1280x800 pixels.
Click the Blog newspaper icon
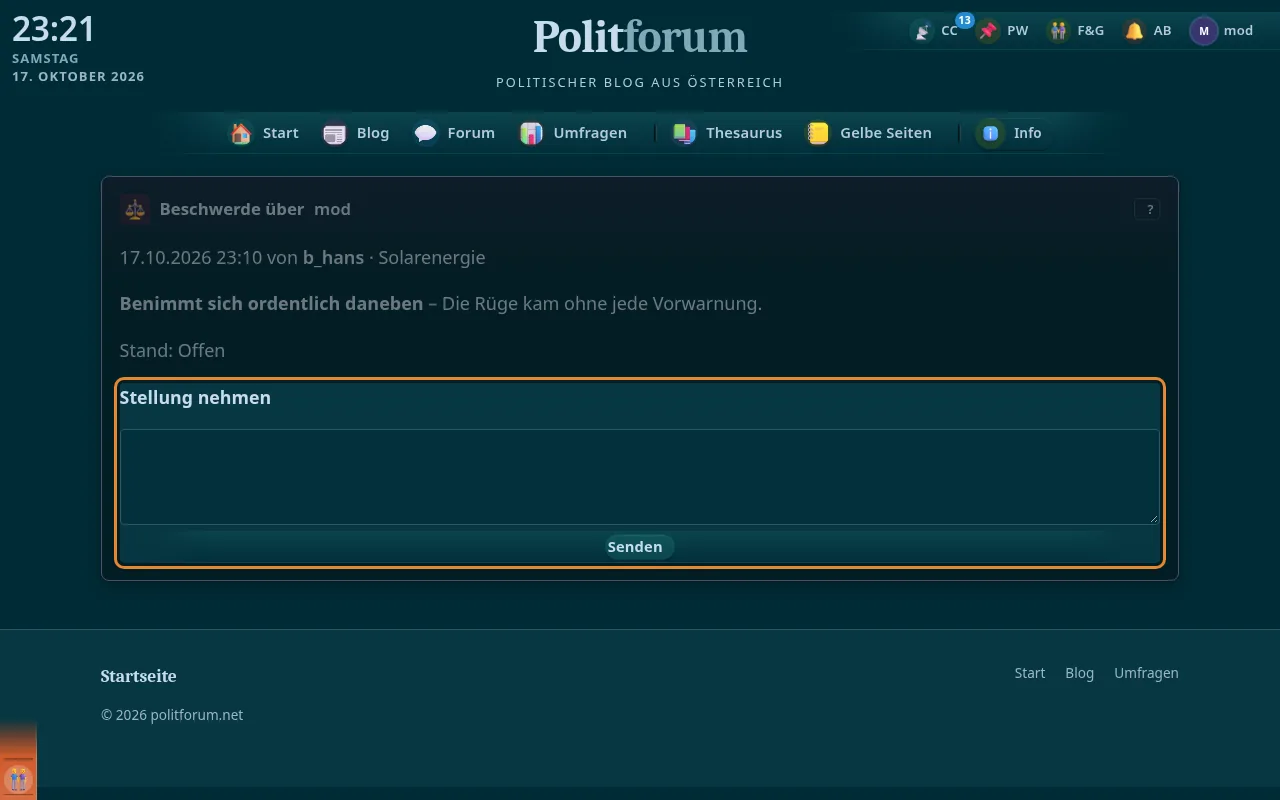point(334,133)
